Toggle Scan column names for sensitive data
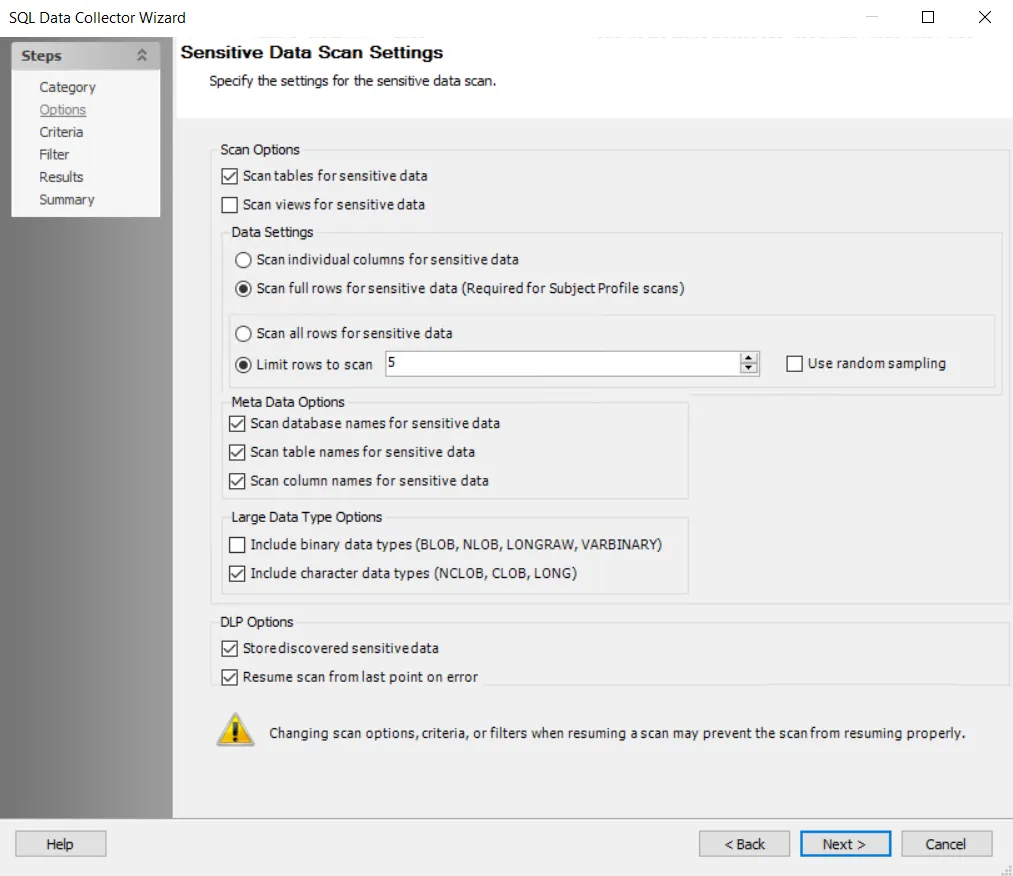Image resolution: width=1013 pixels, height=876 pixels. (237, 481)
